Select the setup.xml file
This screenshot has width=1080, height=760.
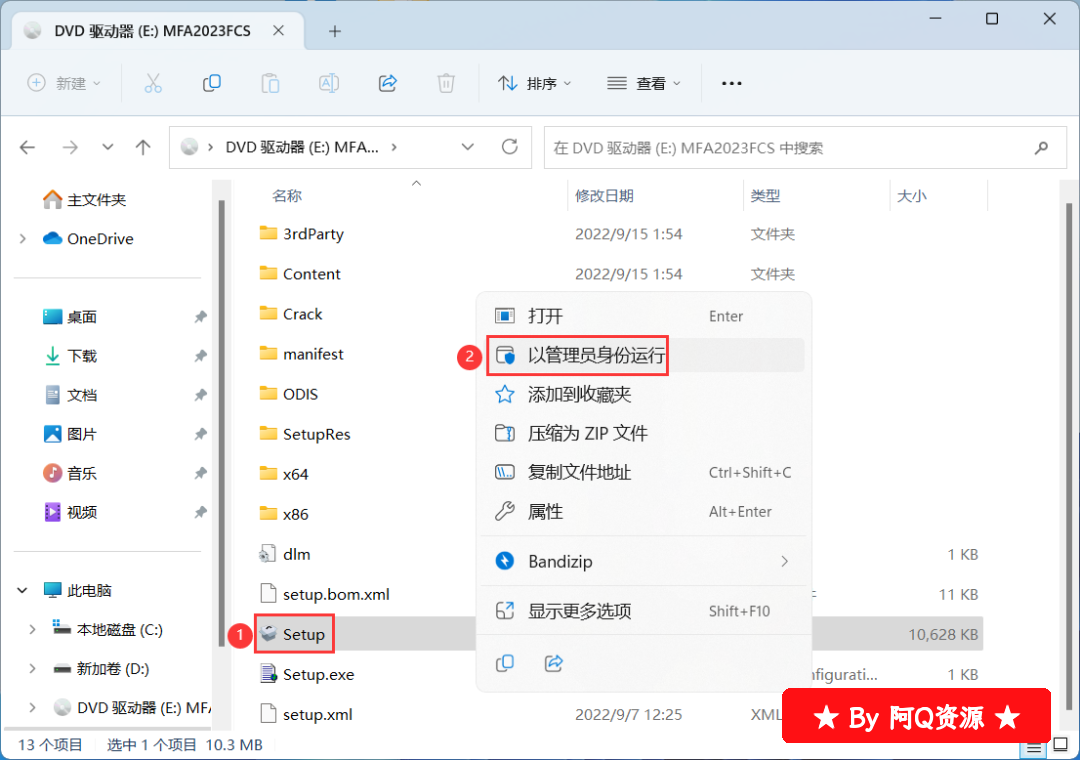[x=306, y=715]
